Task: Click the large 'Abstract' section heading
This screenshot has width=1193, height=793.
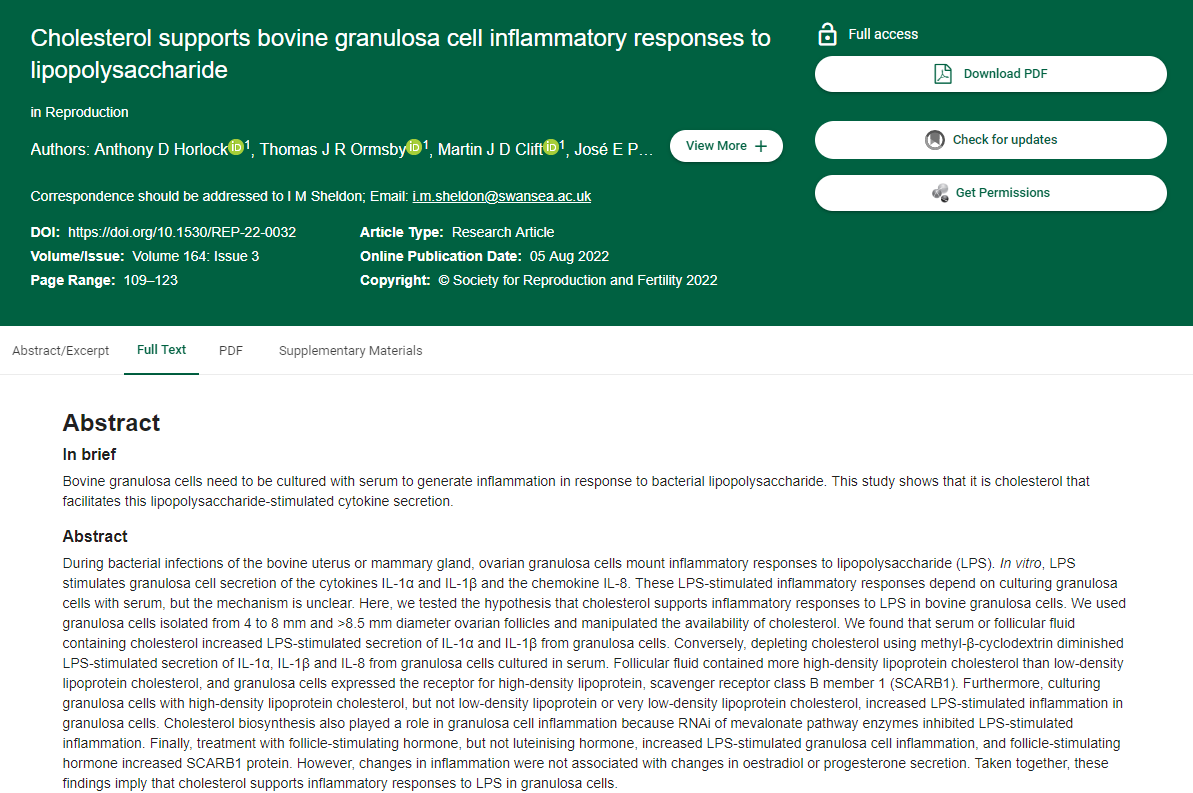Action: pos(111,423)
